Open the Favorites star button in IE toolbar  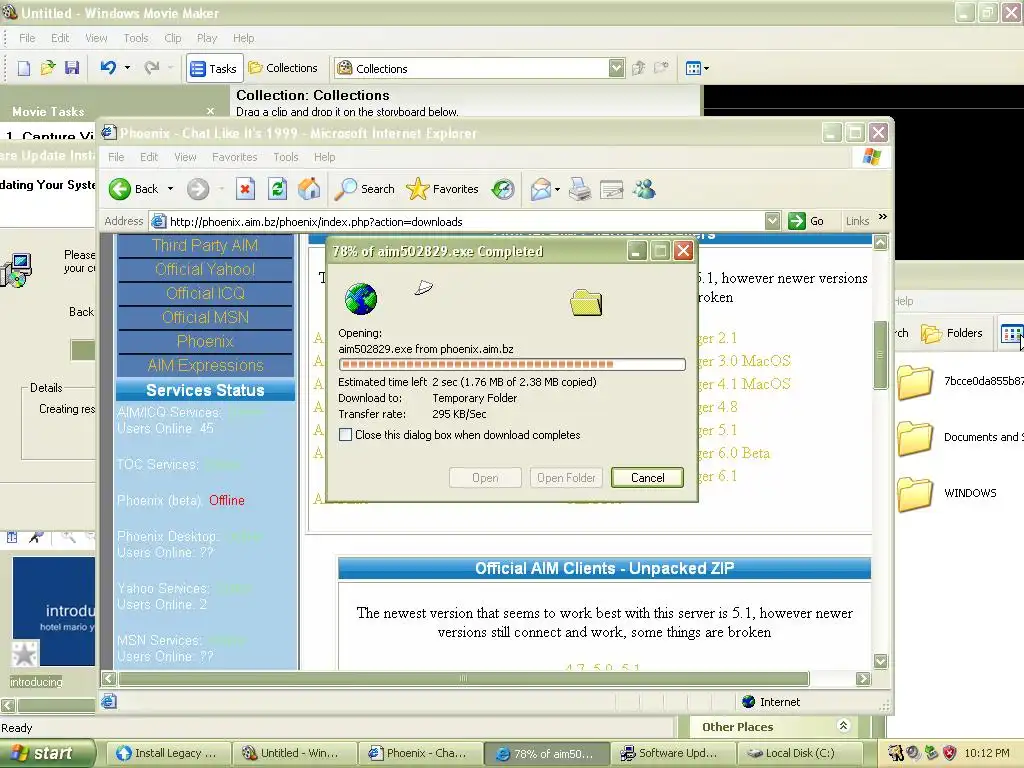tap(442, 189)
